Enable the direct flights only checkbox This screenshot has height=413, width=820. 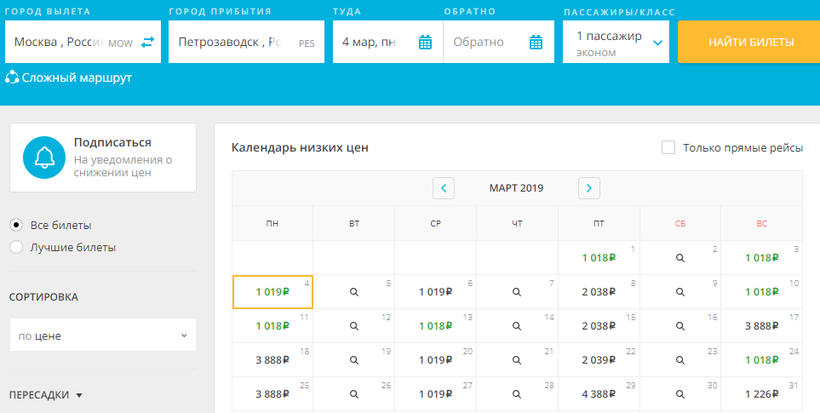coord(668,148)
